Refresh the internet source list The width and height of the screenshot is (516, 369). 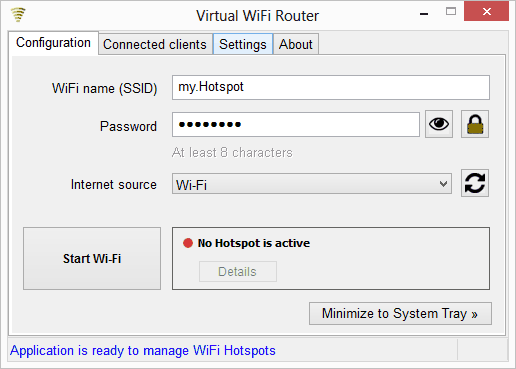(475, 183)
